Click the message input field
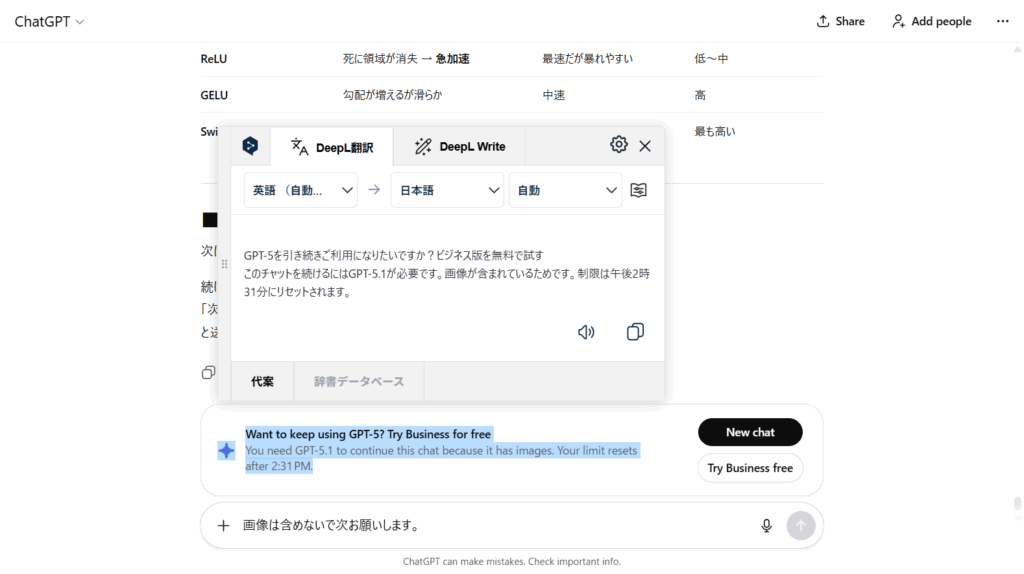The width and height of the screenshot is (1024, 574). (x=490, y=525)
